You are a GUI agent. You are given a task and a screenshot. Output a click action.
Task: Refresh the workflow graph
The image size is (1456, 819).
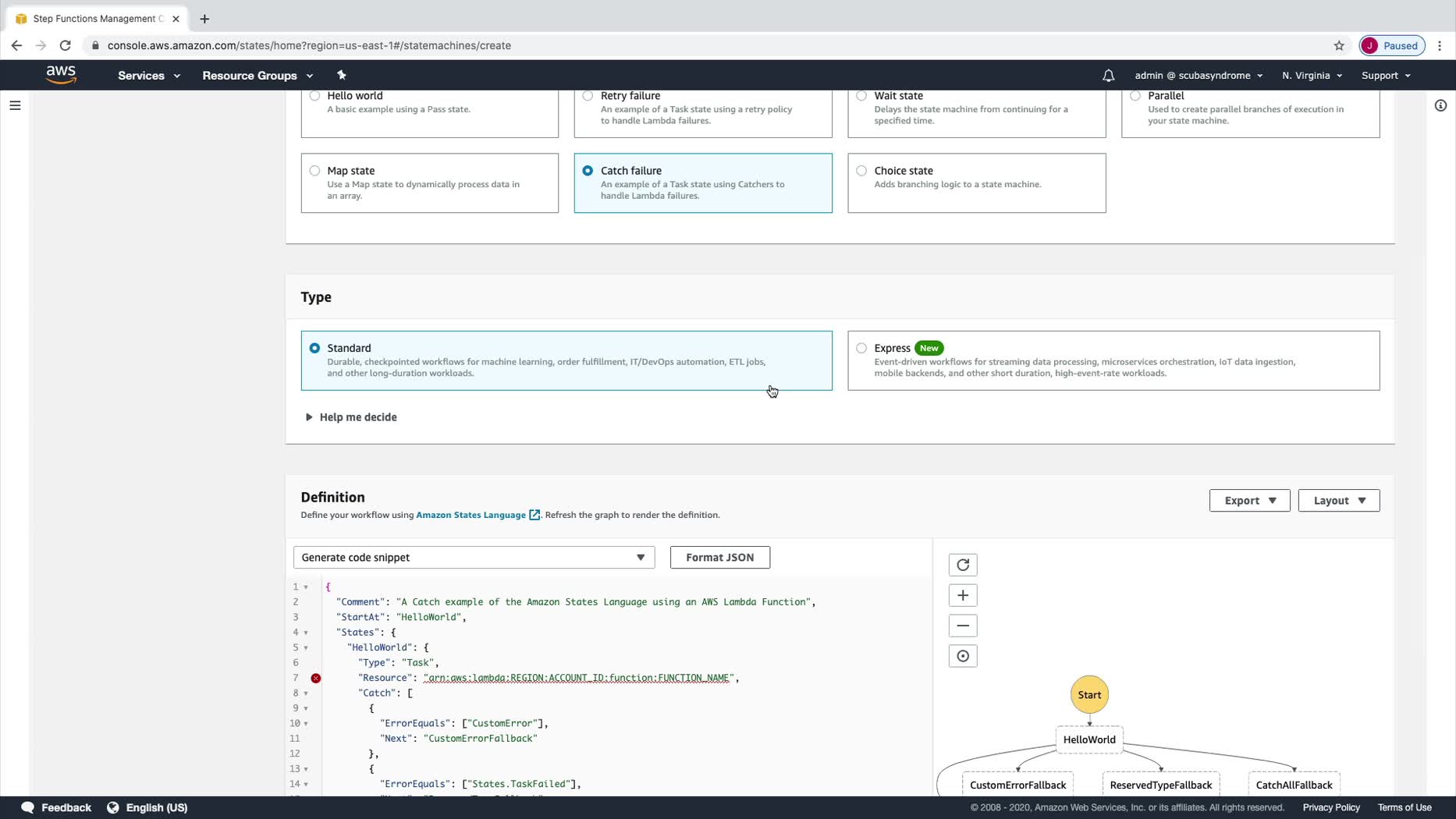[963, 565]
